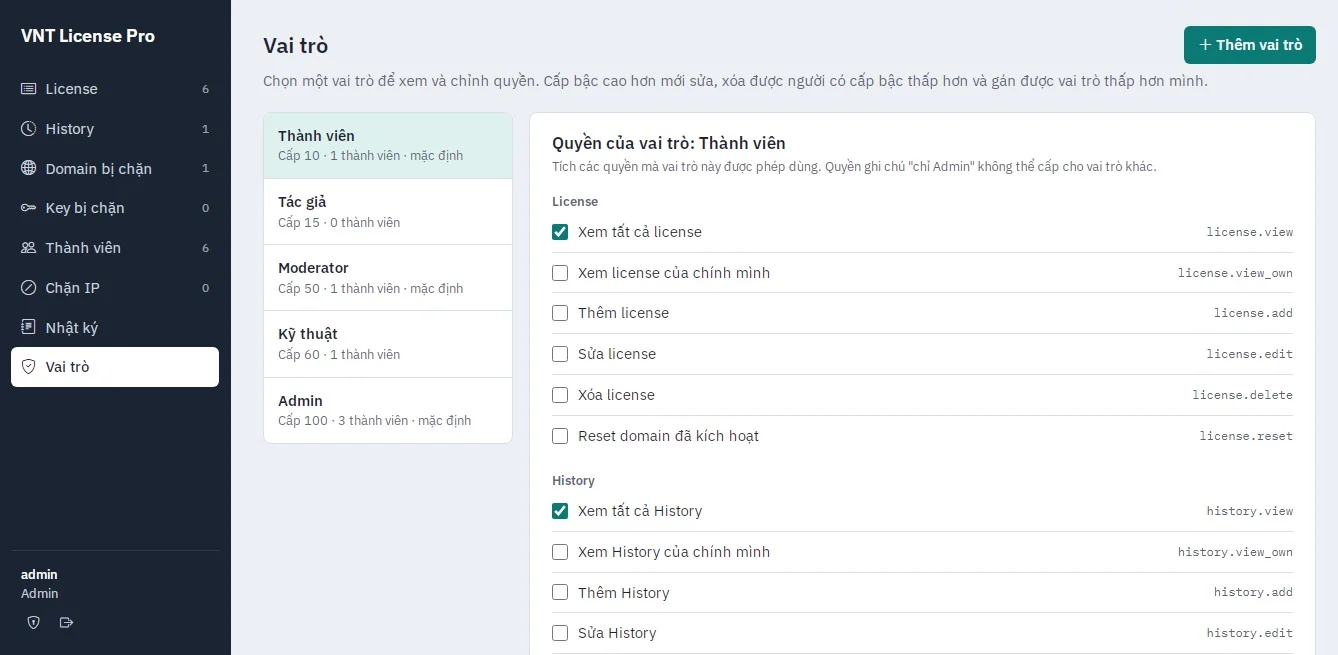The width and height of the screenshot is (1338, 655).
Task: Click the History clock icon
Action: tap(28, 129)
